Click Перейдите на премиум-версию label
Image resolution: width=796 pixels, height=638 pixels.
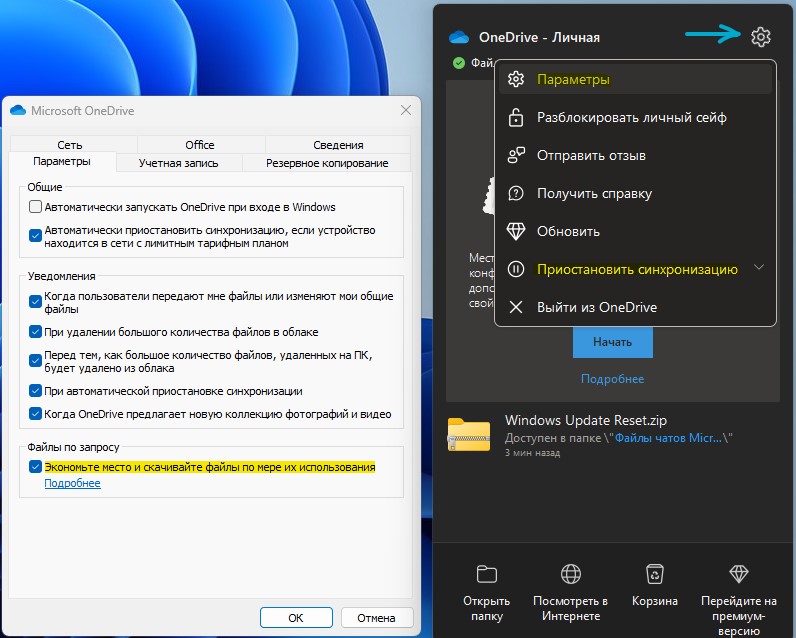click(x=739, y=616)
